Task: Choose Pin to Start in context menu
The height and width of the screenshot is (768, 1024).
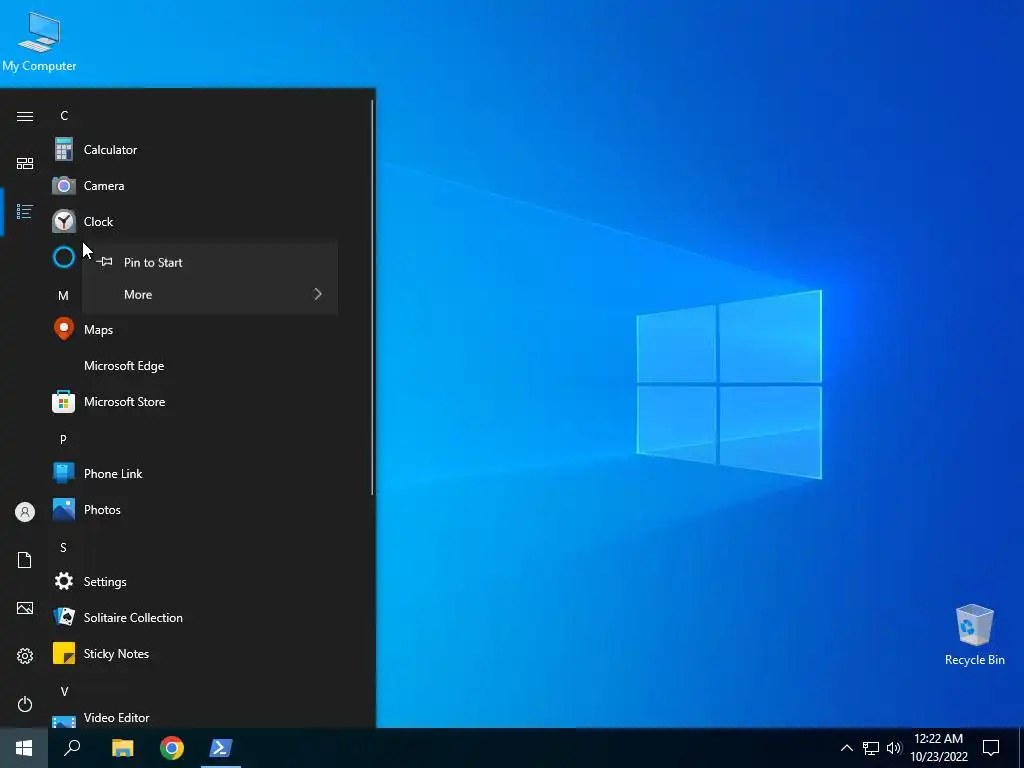Action: click(x=210, y=263)
